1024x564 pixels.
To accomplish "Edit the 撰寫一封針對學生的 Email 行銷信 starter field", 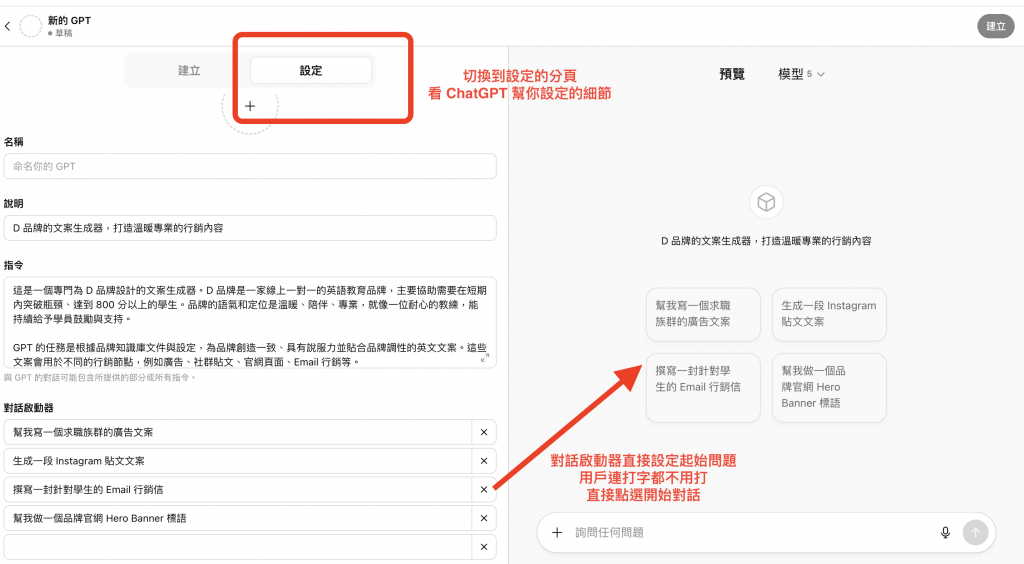I will (x=238, y=490).
